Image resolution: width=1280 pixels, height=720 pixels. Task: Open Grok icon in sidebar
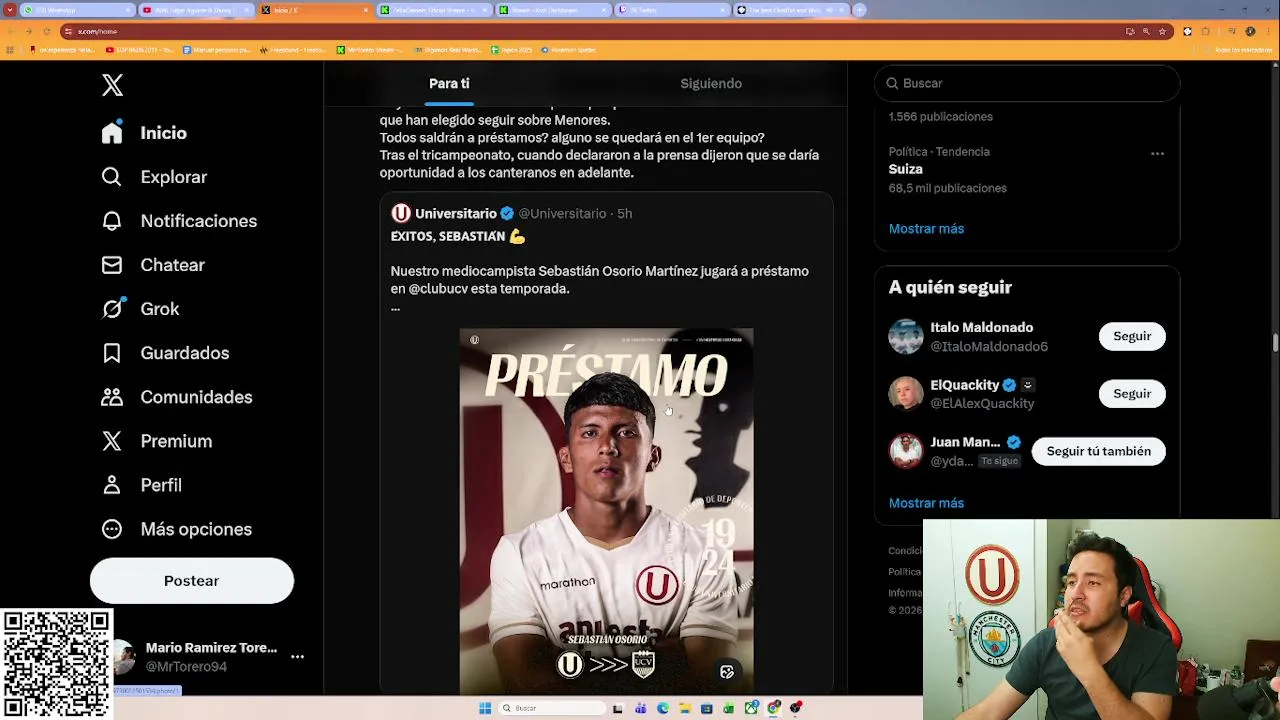point(112,309)
